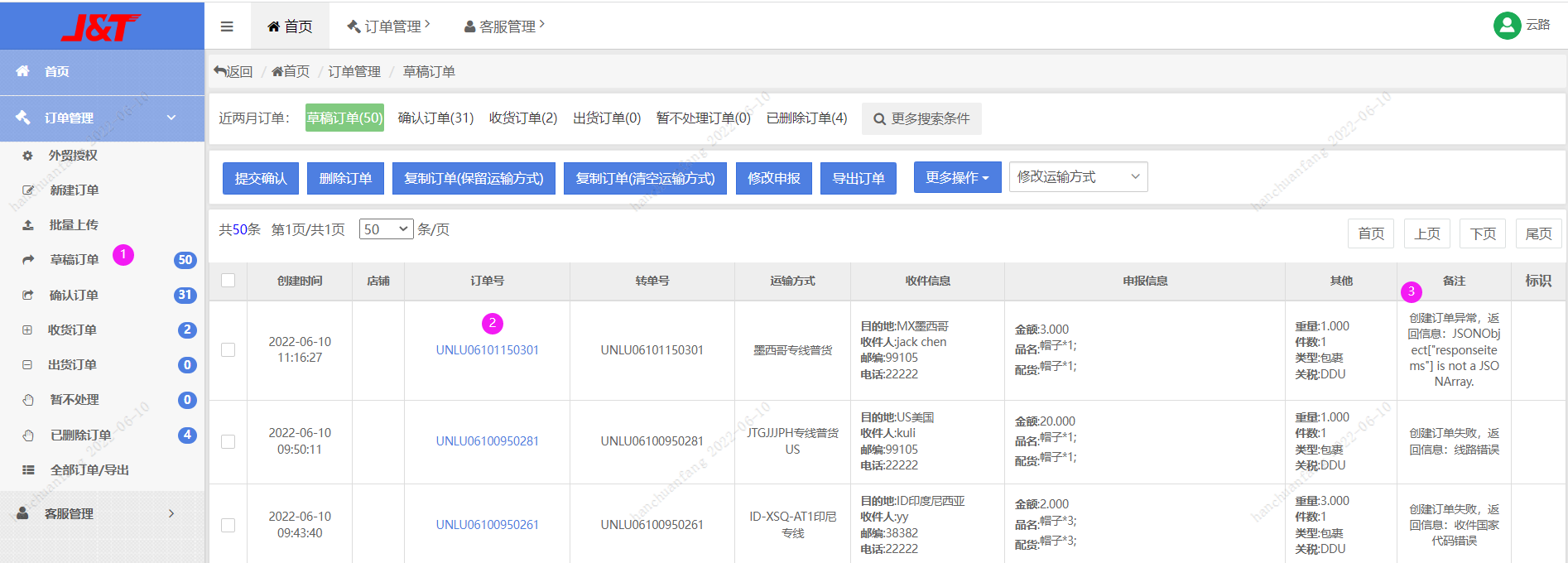The width and height of the screenshot is (1568, 563).
Task: Click the gear icon beside 外贸授权
Action: (27, 156)
